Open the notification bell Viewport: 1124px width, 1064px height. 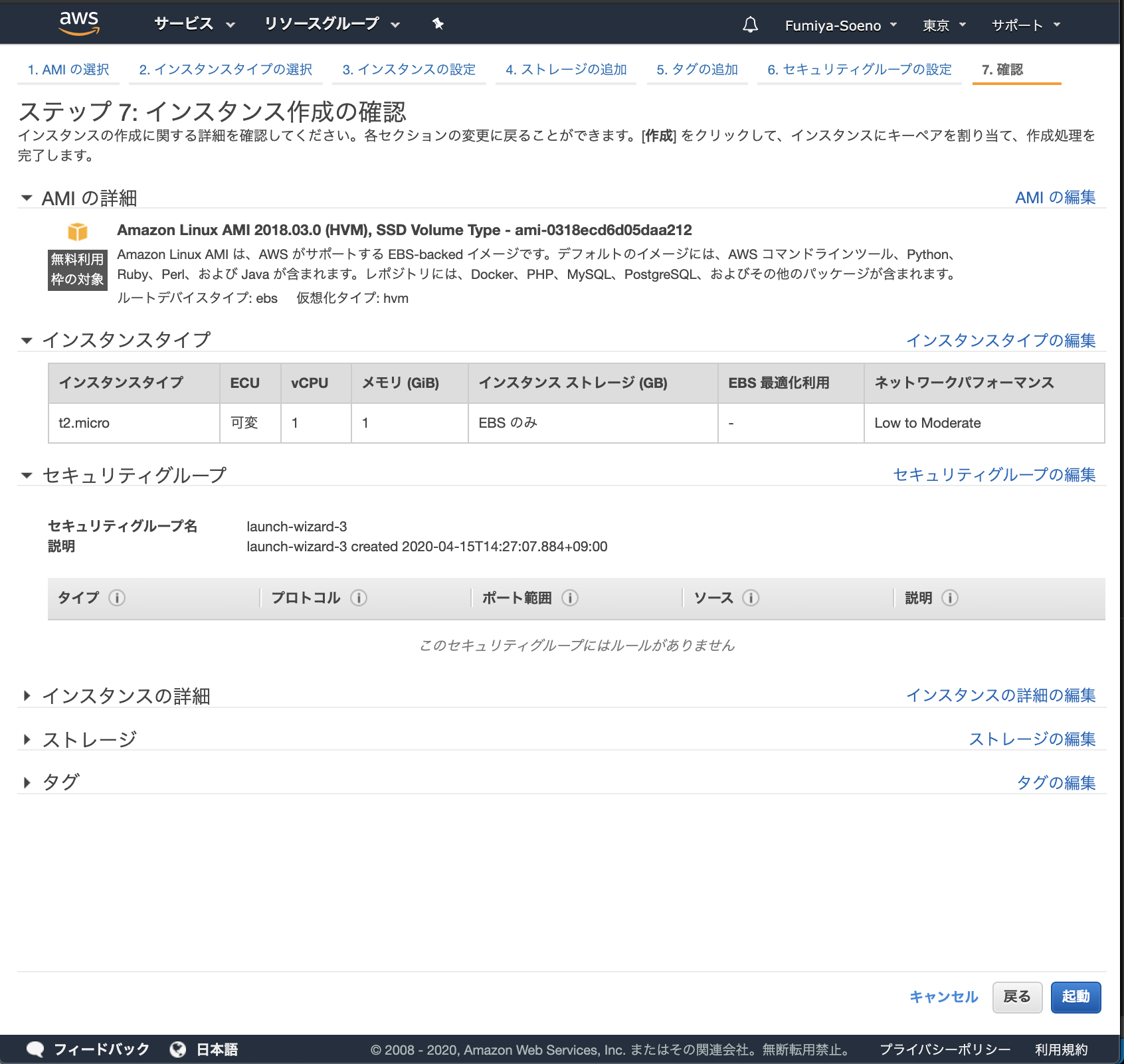(750, 24)
